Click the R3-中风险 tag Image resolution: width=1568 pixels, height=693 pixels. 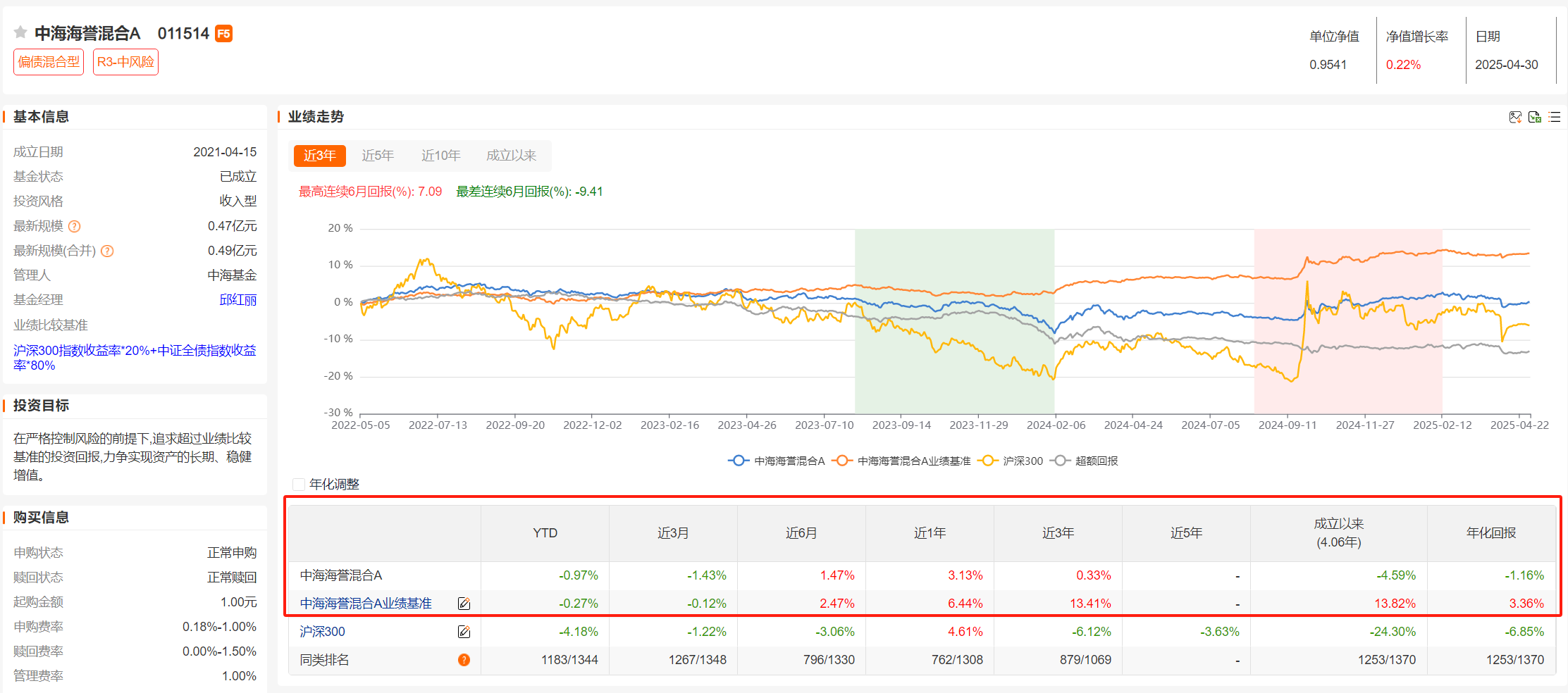click(x=125, y=62)
